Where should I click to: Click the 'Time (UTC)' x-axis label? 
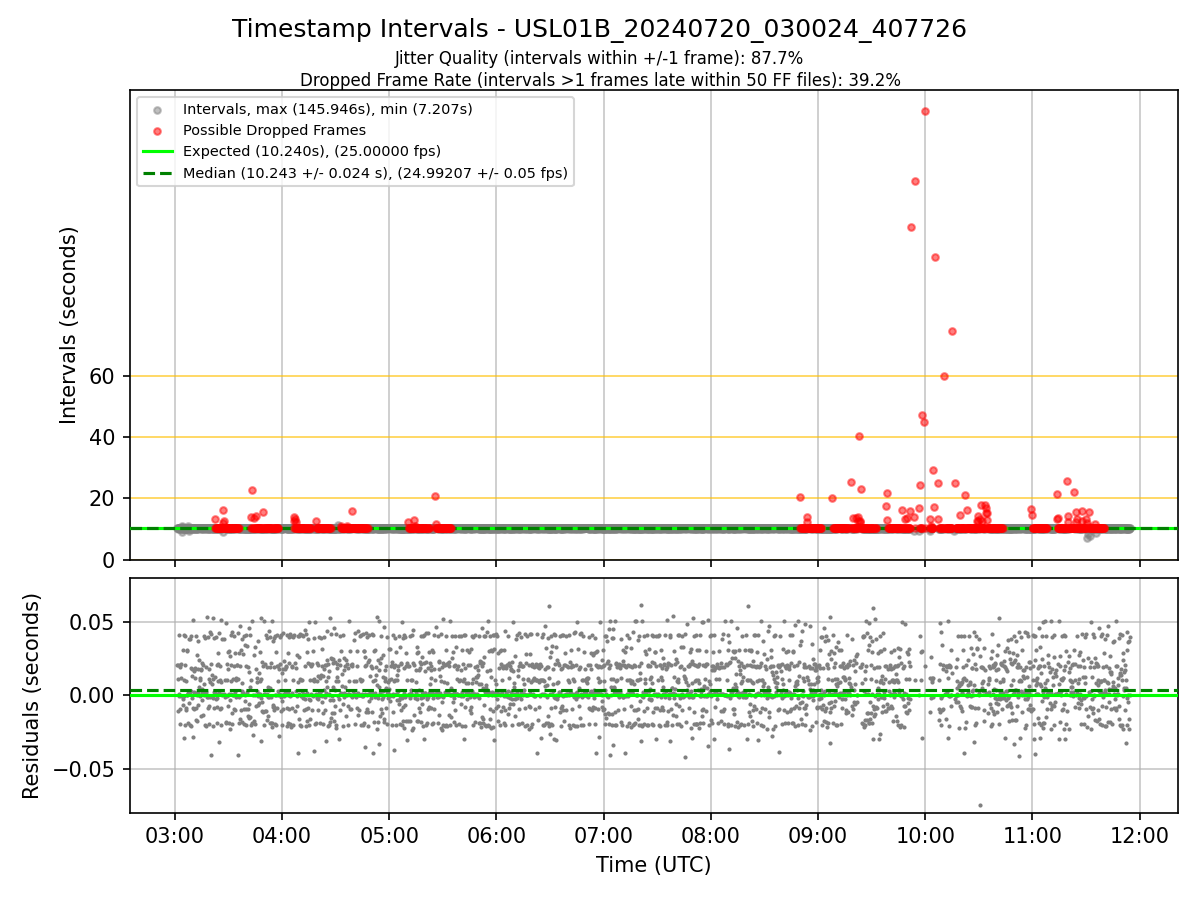pyautogui.click(x=653, y=865)
